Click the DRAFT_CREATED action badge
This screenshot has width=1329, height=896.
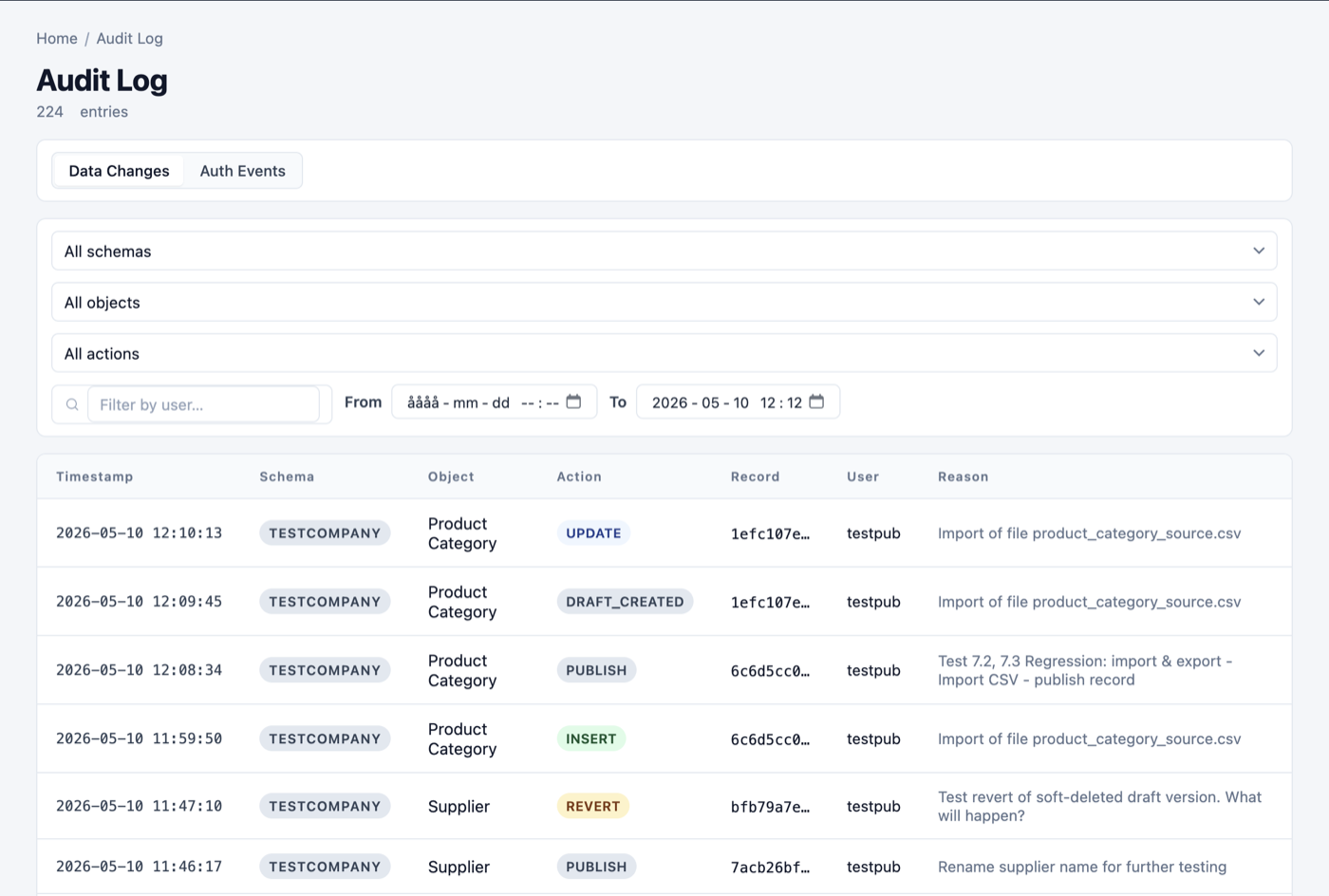(x=625, y=602)
